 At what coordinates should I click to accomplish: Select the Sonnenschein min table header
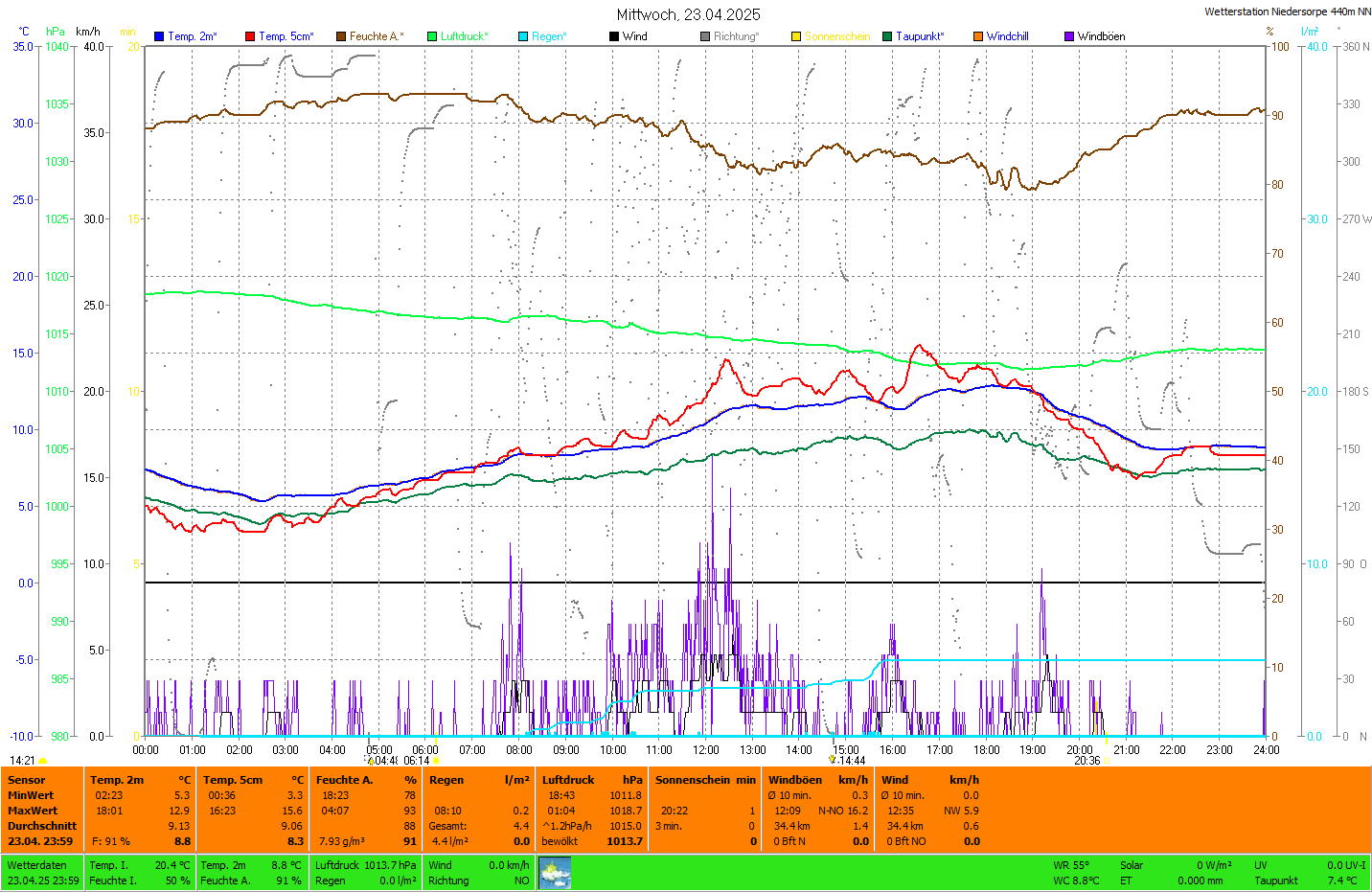(x=704, y=780)
